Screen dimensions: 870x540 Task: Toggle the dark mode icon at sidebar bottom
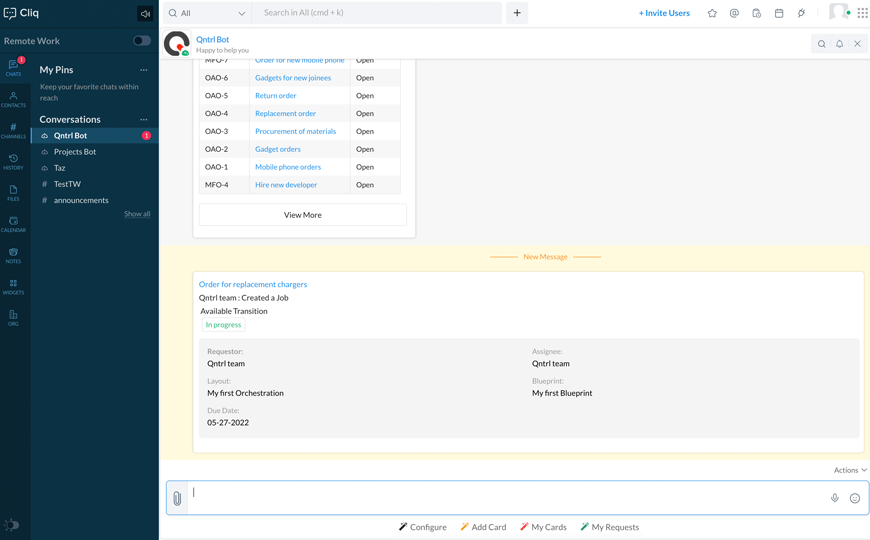point(12,524)
